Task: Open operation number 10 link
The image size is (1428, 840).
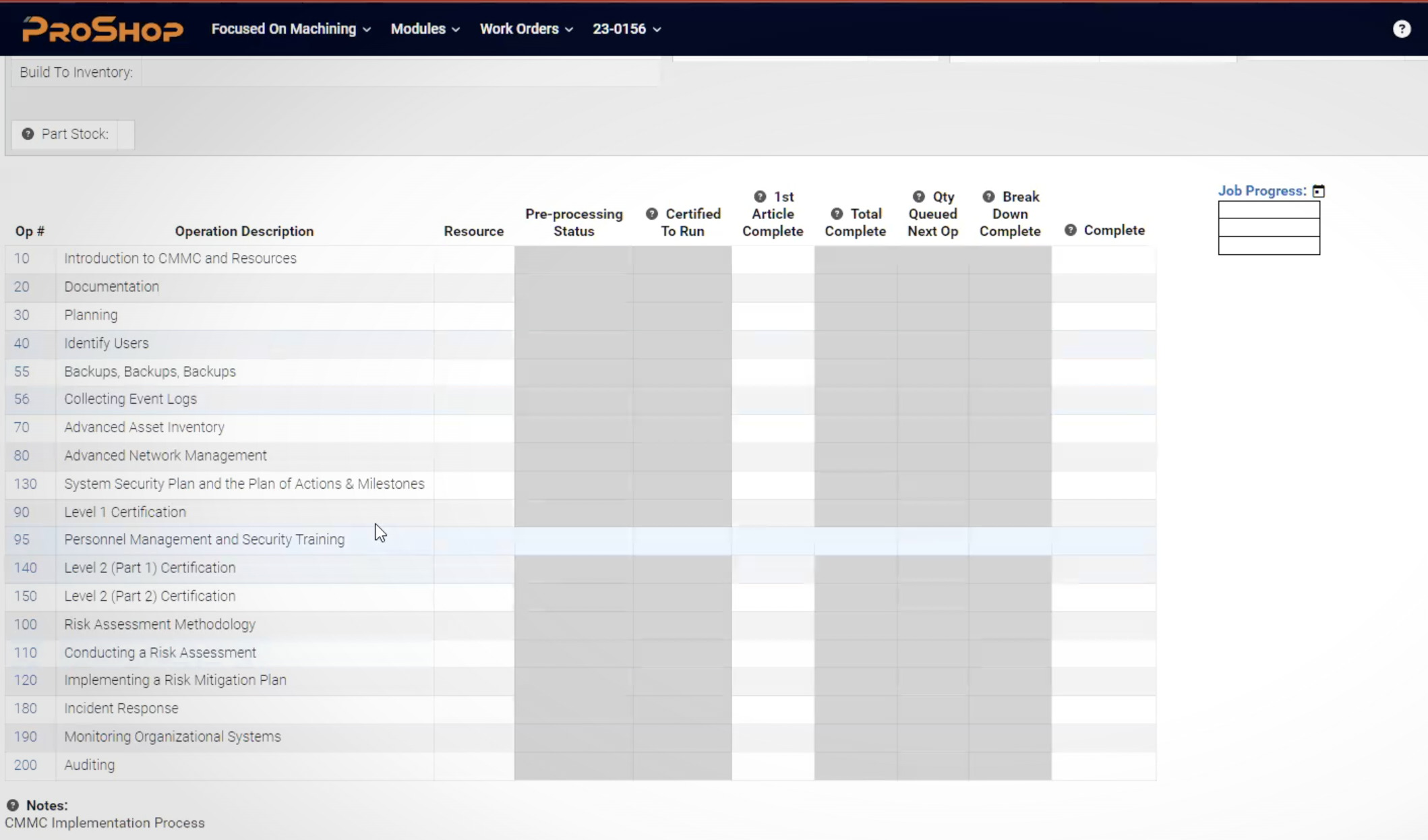Action: (22, 258)
